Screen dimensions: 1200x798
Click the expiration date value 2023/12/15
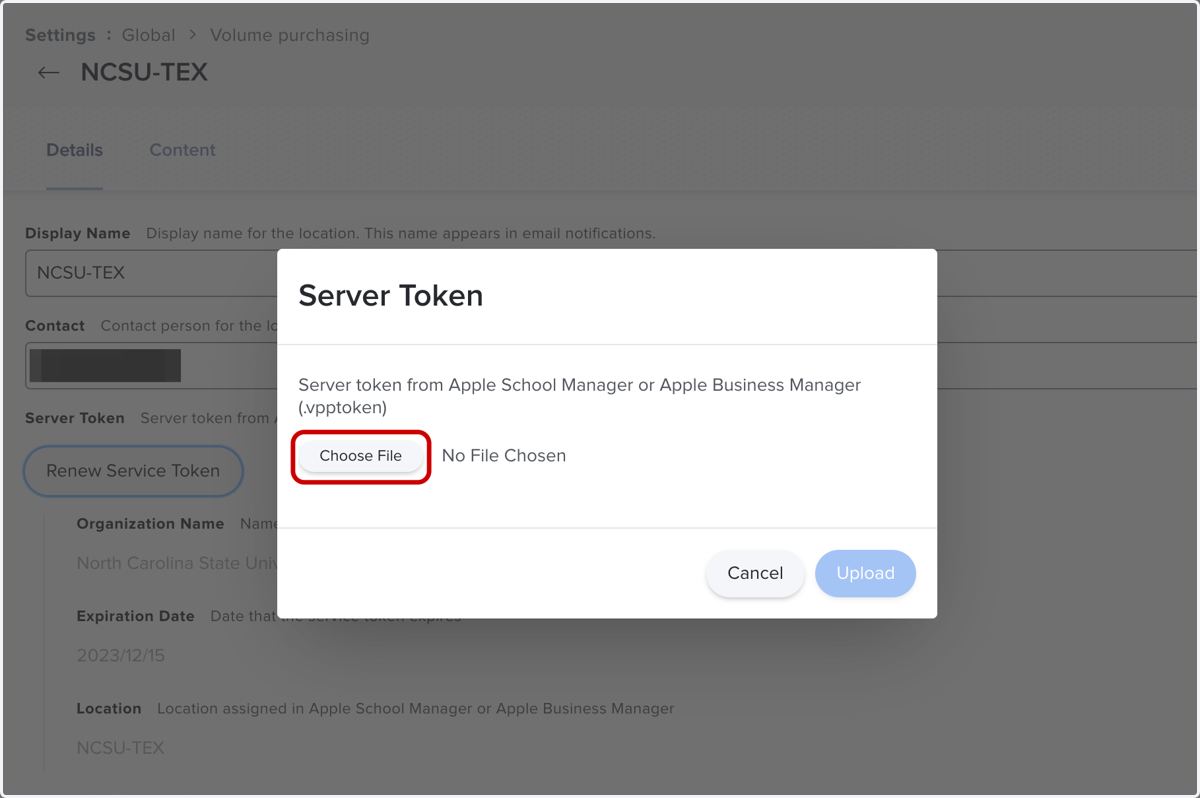coord(121,656)
